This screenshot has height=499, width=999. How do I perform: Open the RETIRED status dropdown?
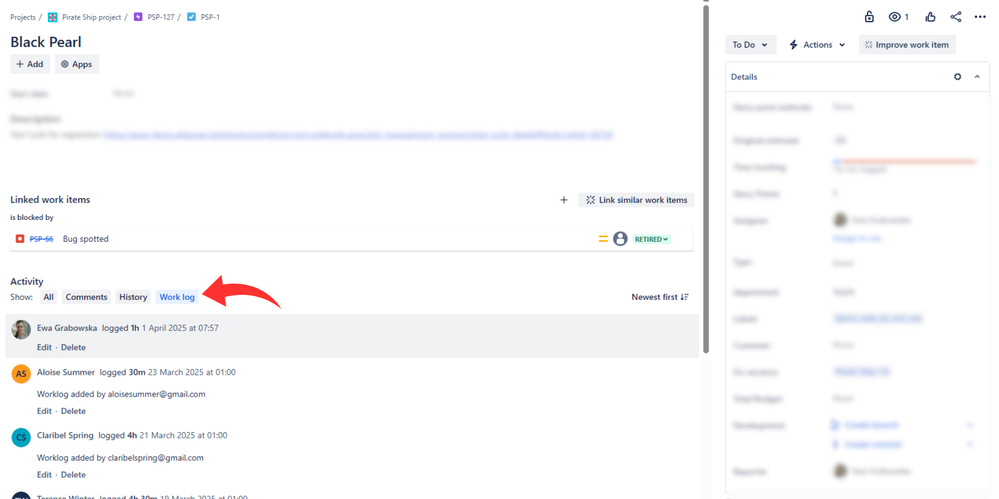click(x=652, y=239)
